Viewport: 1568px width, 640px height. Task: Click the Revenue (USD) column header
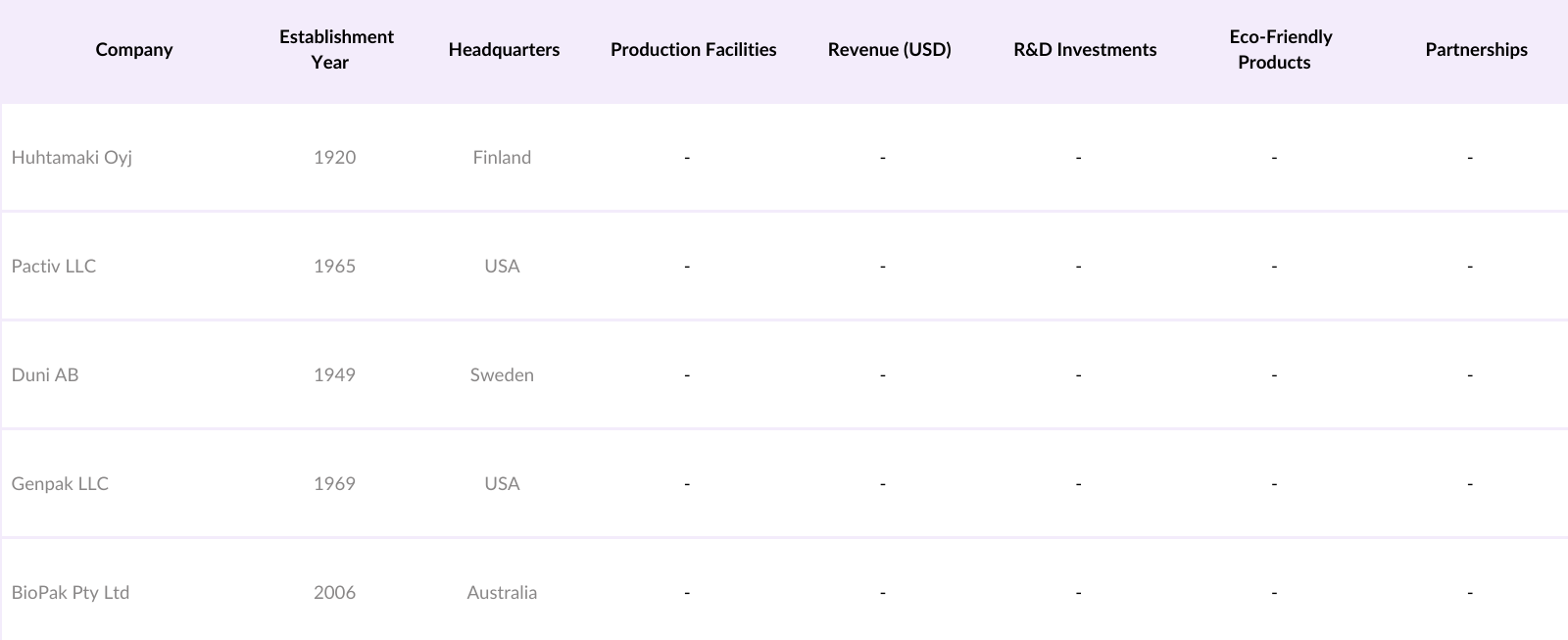(x=889, y=50)
